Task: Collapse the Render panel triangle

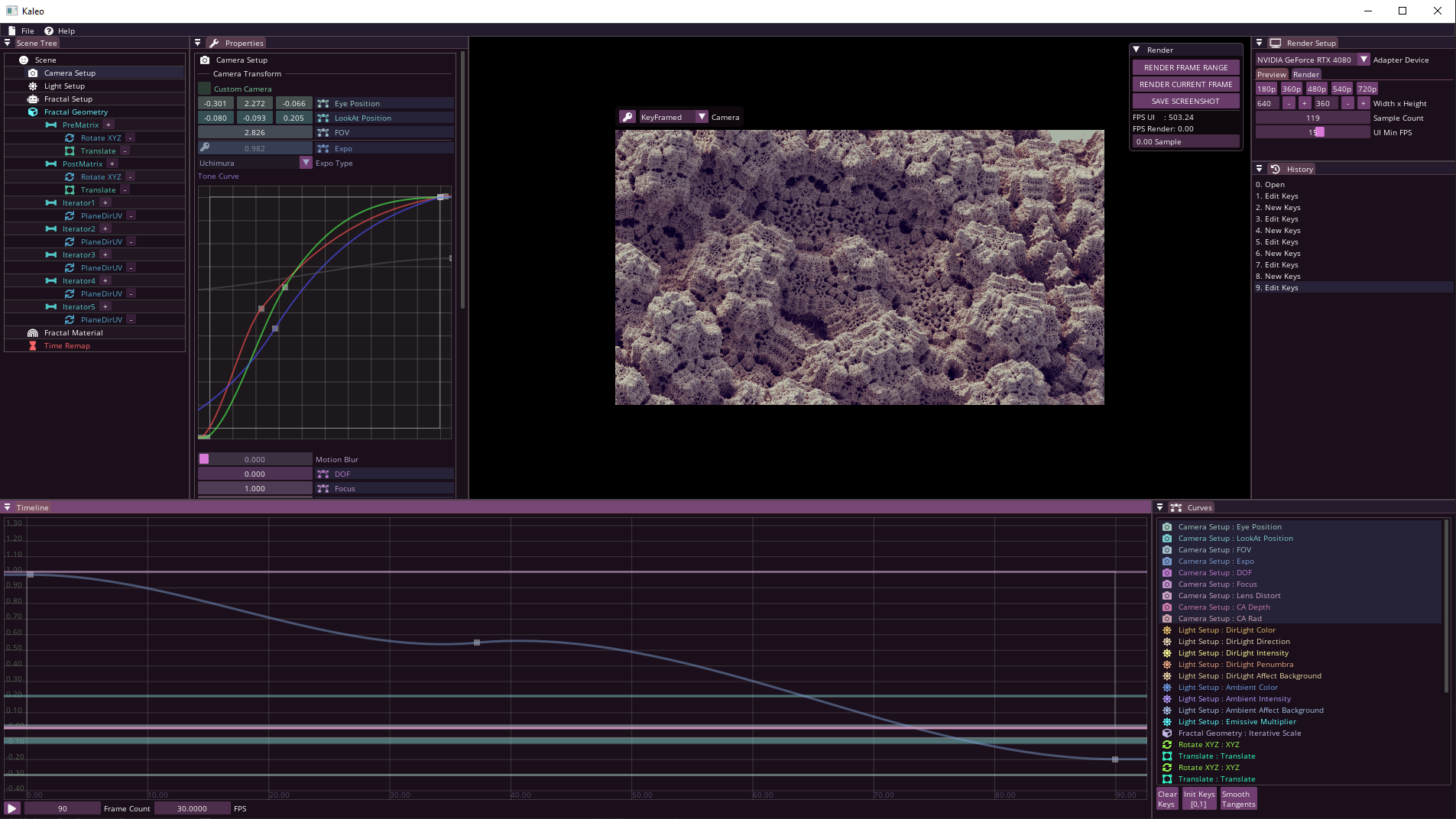Action: click(x=1137, y=50)
